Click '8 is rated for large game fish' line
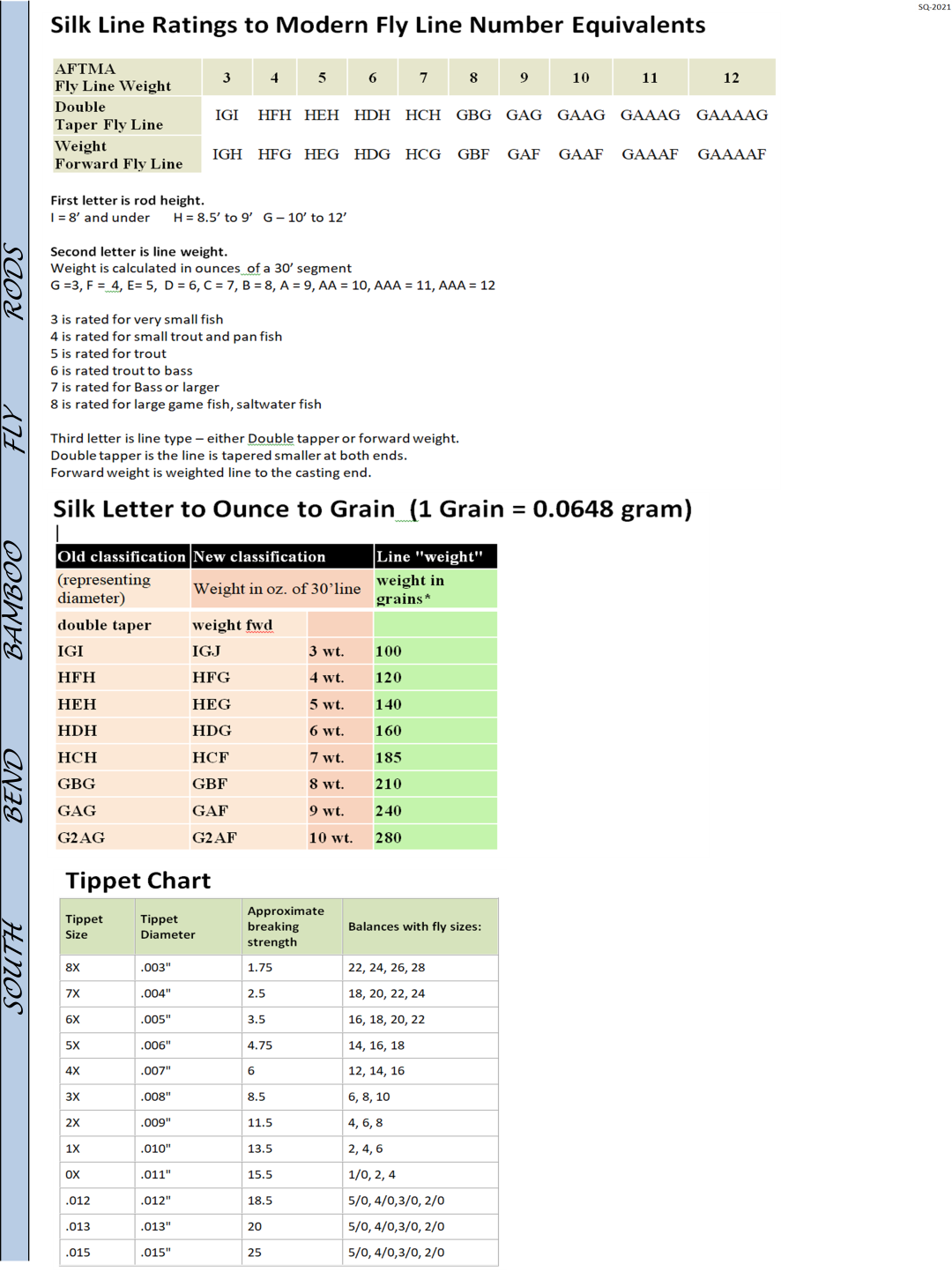Viewport: 952px width, 1279px height. pos(186,405)
